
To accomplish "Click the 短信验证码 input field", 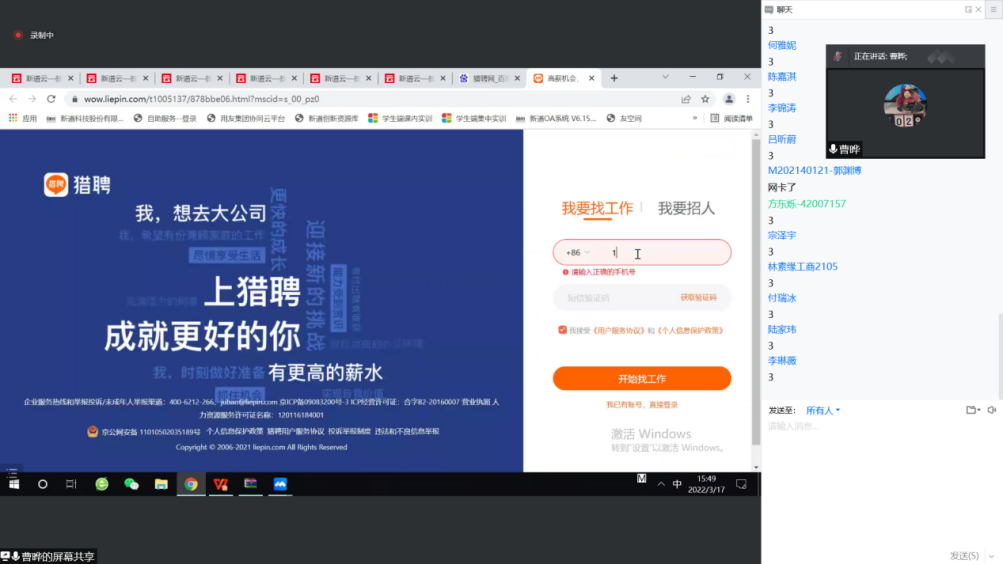I will [x=610, y=298].
